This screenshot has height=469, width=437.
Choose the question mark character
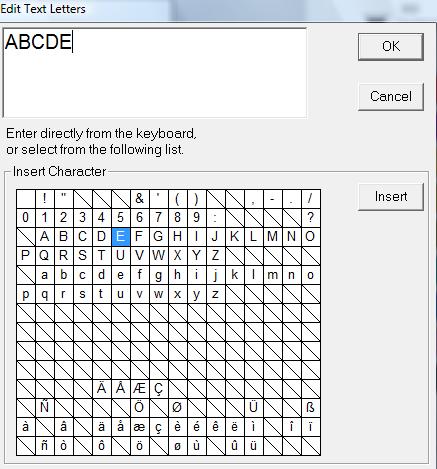click(311, 218)
